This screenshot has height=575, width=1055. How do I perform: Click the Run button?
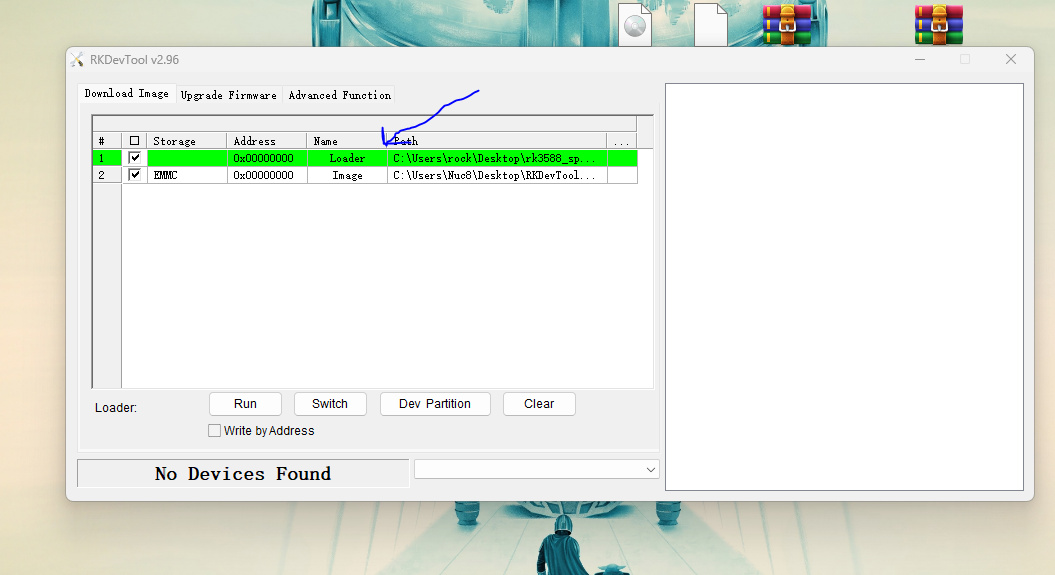(245, 404)
